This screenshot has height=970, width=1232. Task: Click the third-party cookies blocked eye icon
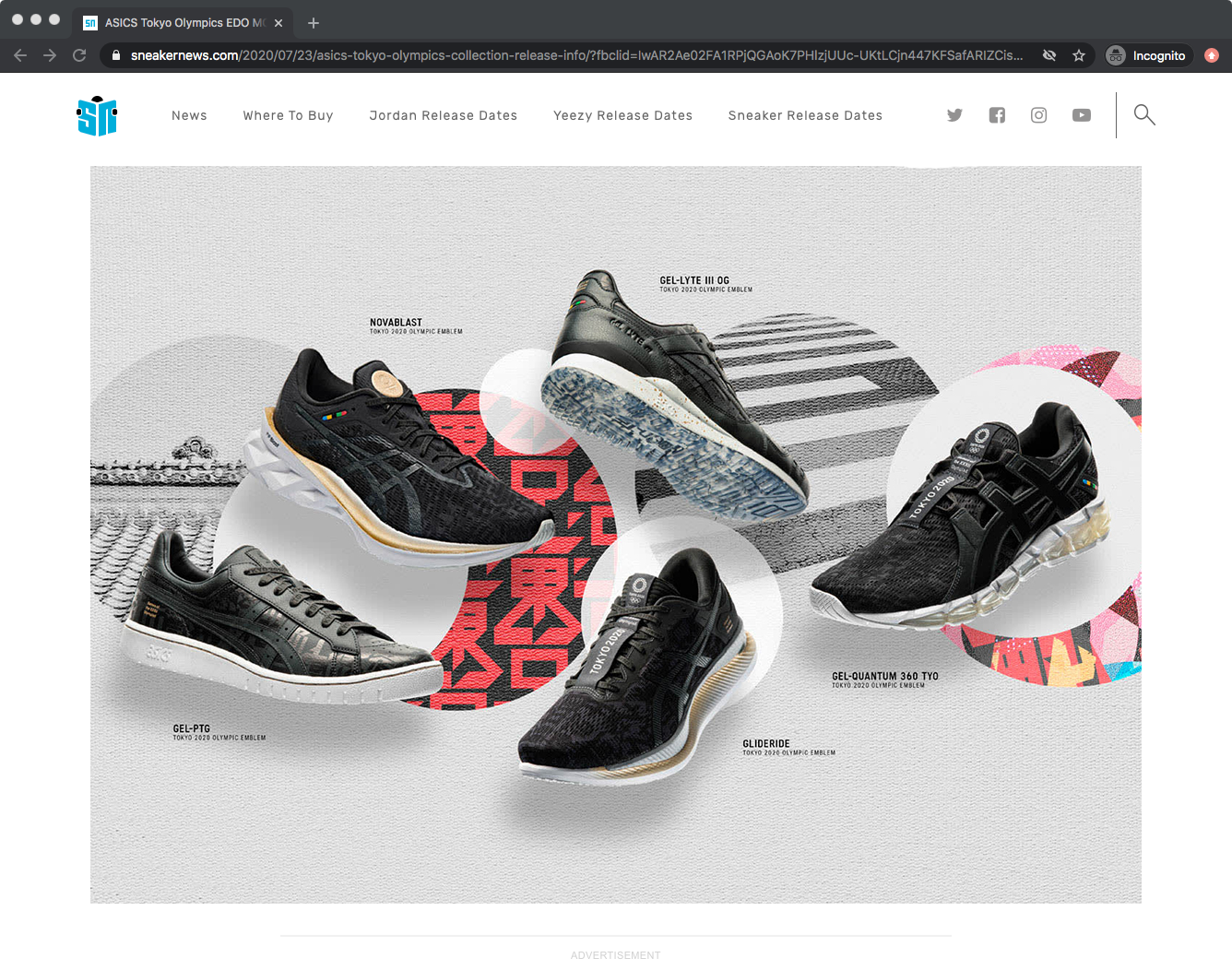point(1049,55)
